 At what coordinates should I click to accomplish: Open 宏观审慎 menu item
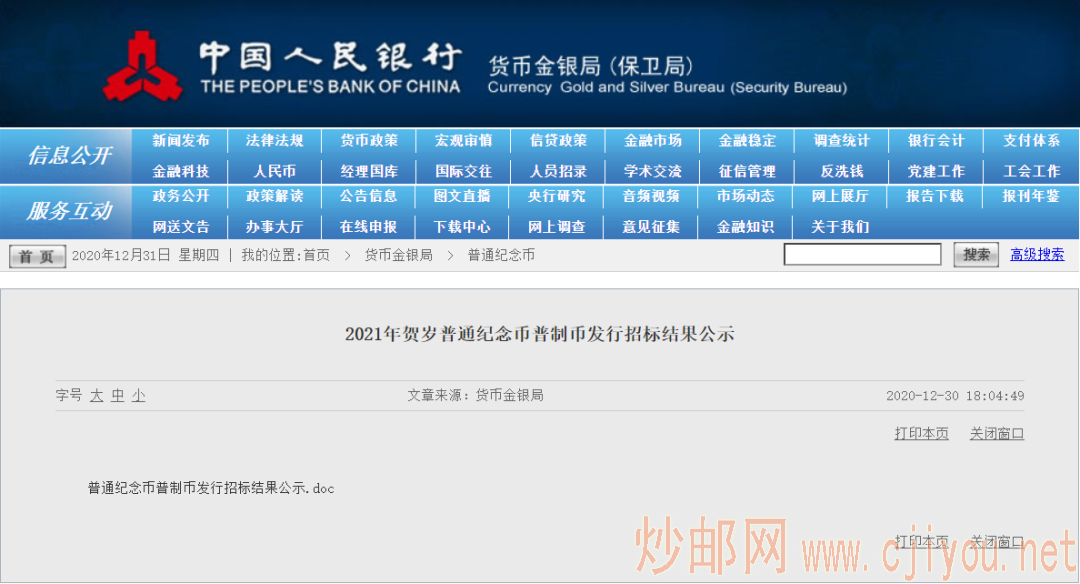coord(464,140)
